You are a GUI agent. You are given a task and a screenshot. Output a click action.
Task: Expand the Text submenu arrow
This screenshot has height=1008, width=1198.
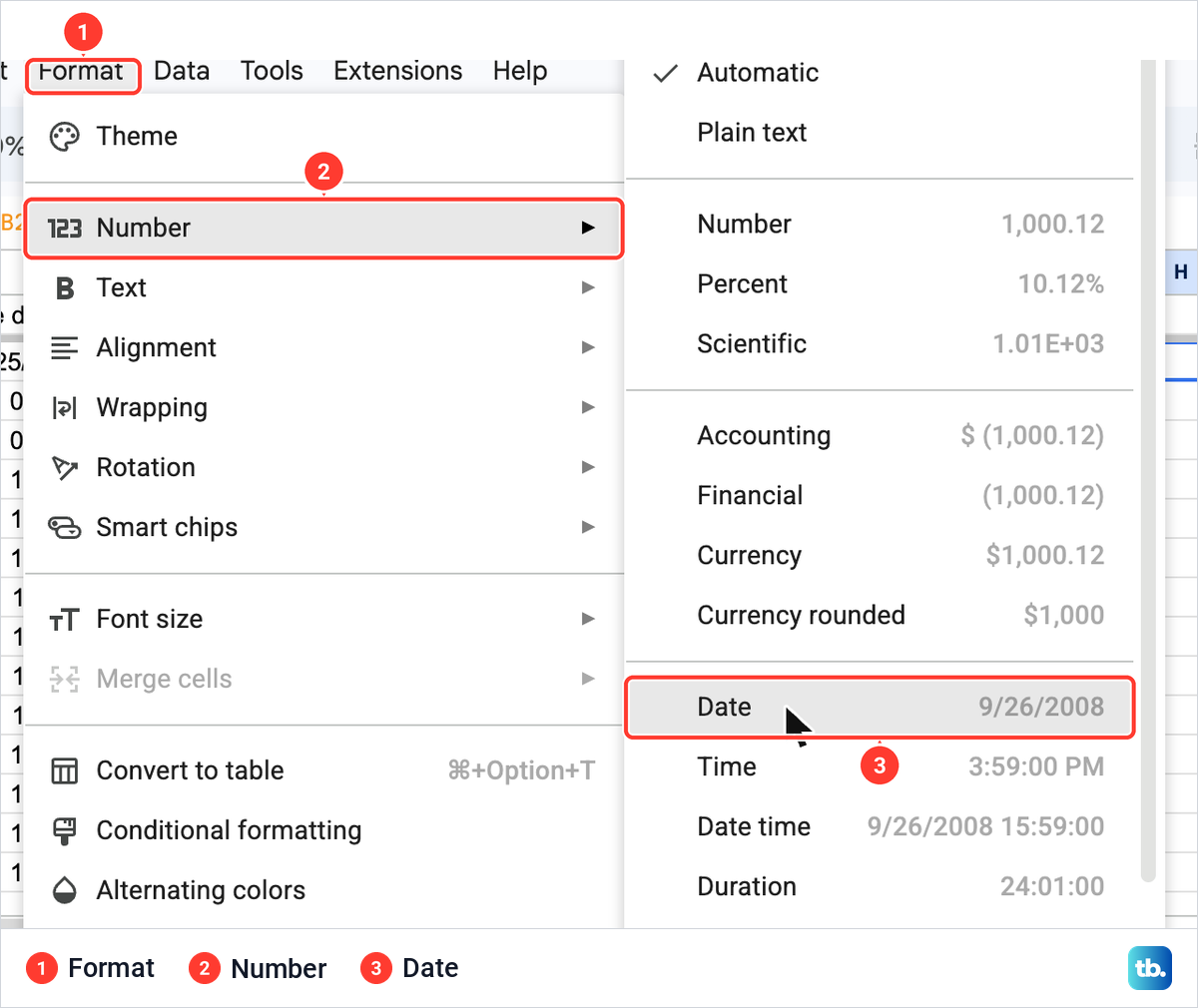tap(588, 287)
